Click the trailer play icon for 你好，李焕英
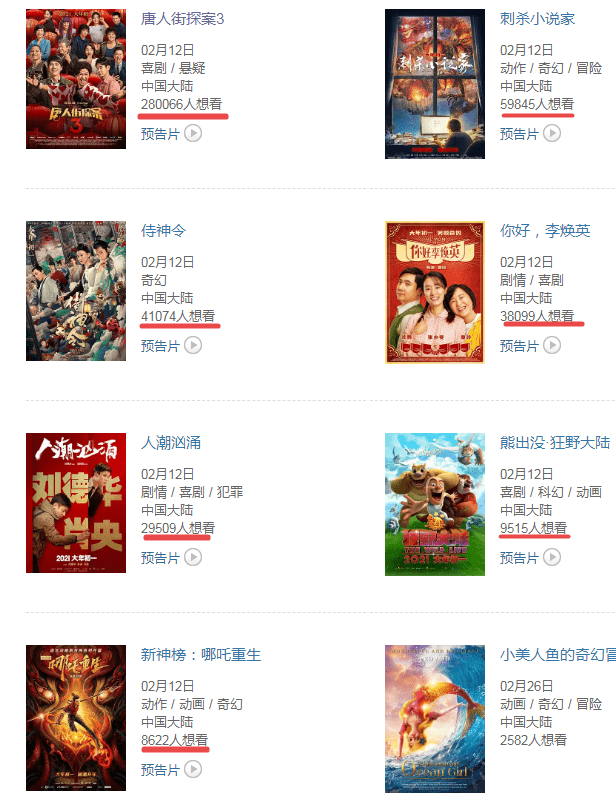 coord(552,345)
